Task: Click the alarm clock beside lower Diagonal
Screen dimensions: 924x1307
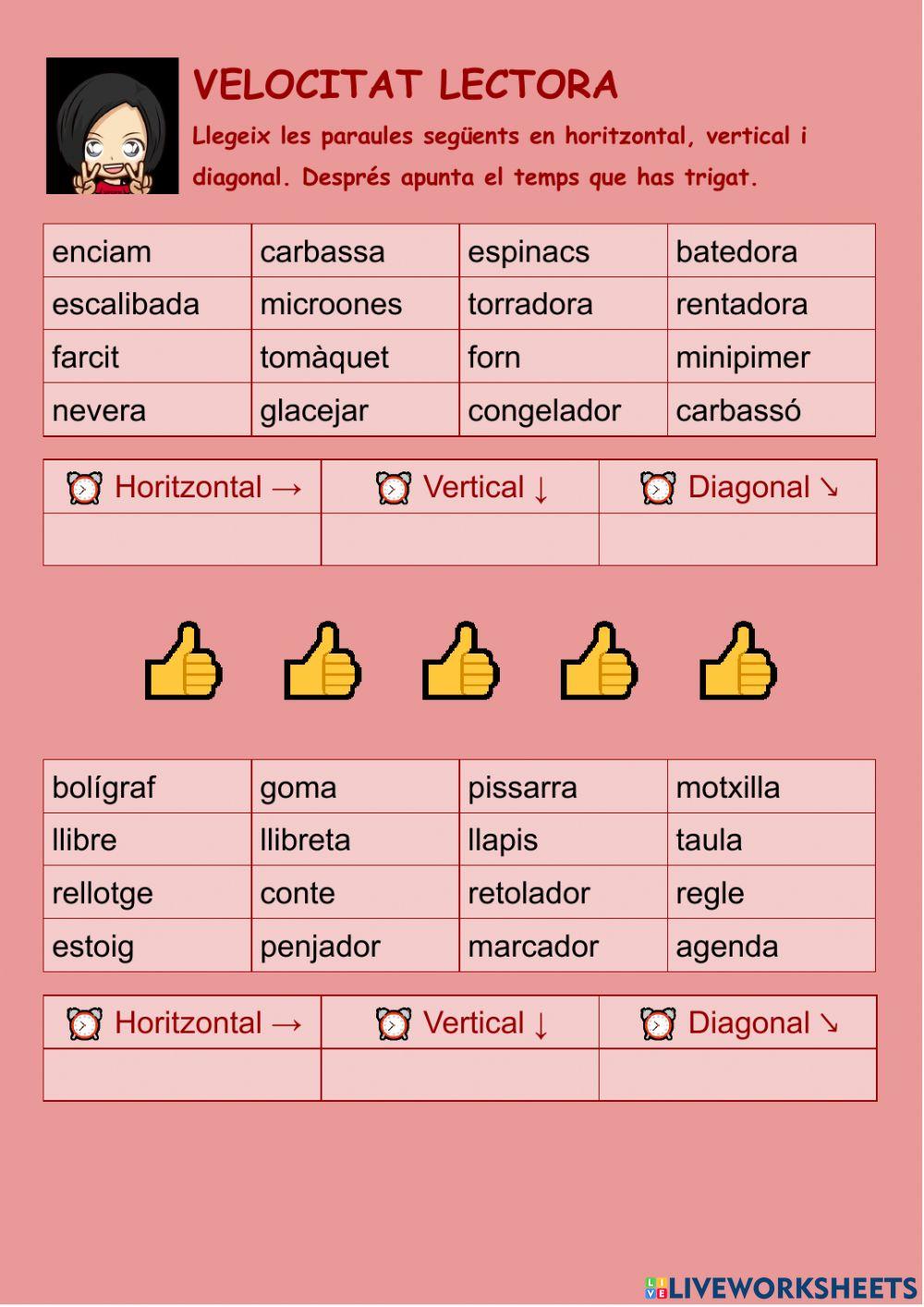Action: pos(658,1023)
